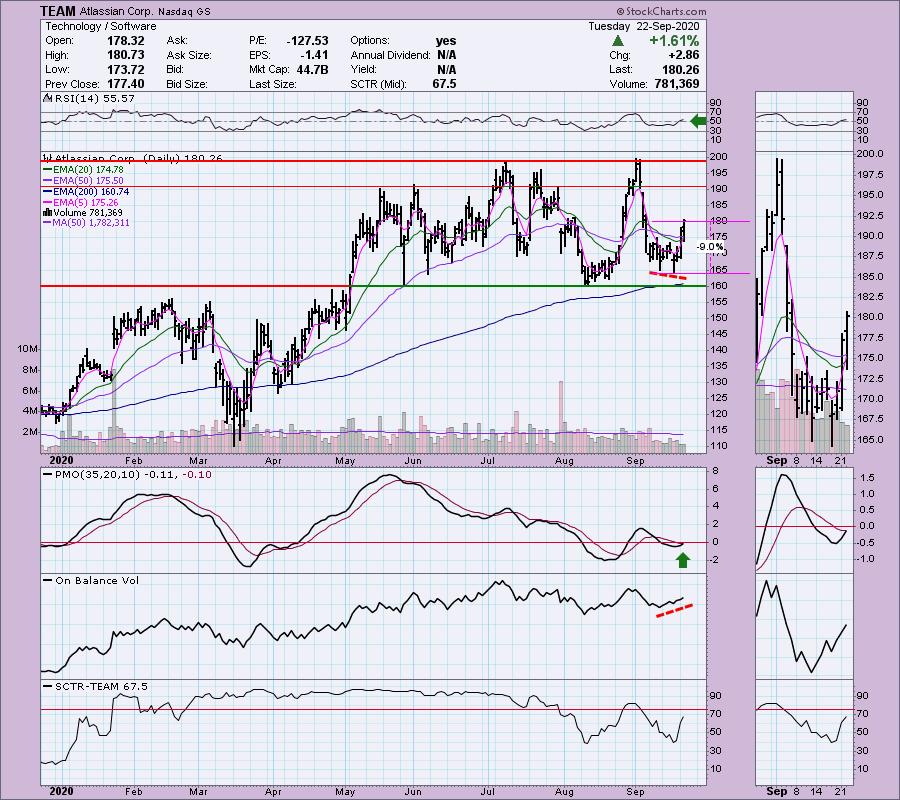
Task: Click the Yield N/A value
Action: pyautogui.click(x=447, y=69)
